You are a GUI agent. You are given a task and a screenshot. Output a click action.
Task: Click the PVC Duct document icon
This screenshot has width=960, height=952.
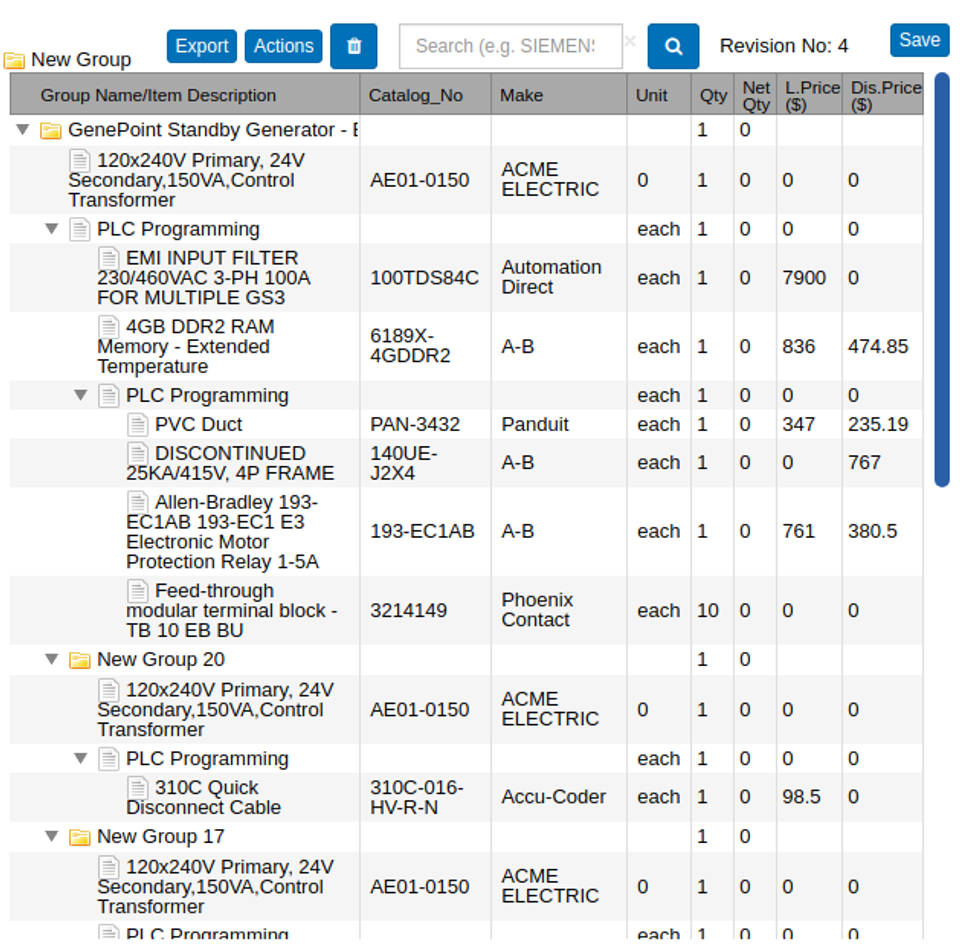[x=138, y=424]
